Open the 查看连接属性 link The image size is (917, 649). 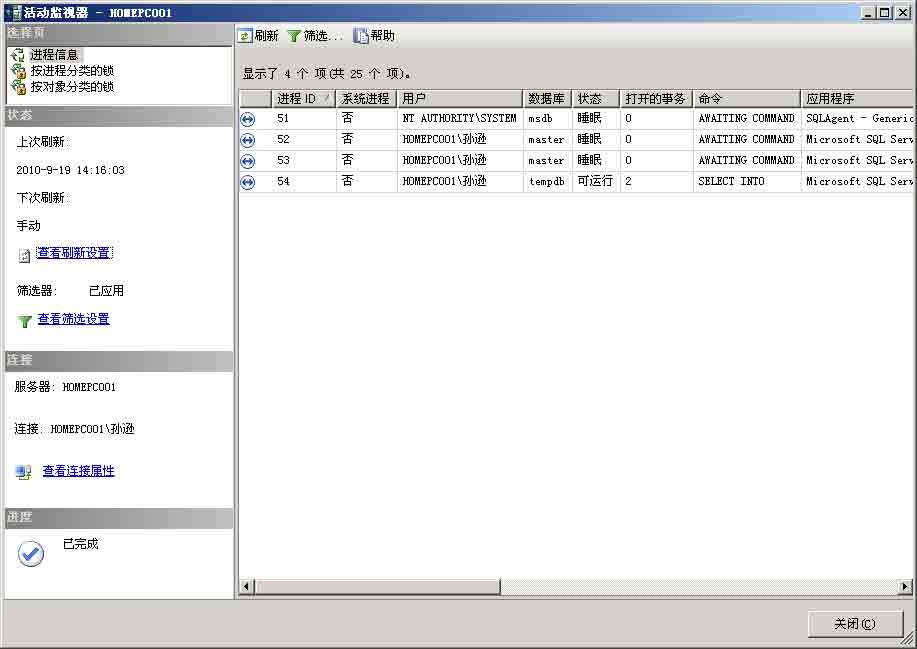(78, 471)
